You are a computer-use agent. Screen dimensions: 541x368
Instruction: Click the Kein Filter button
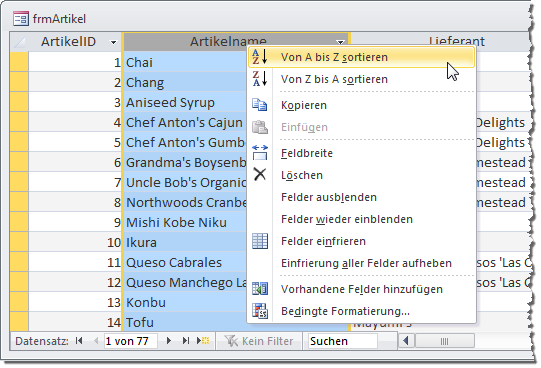point(259,341)
